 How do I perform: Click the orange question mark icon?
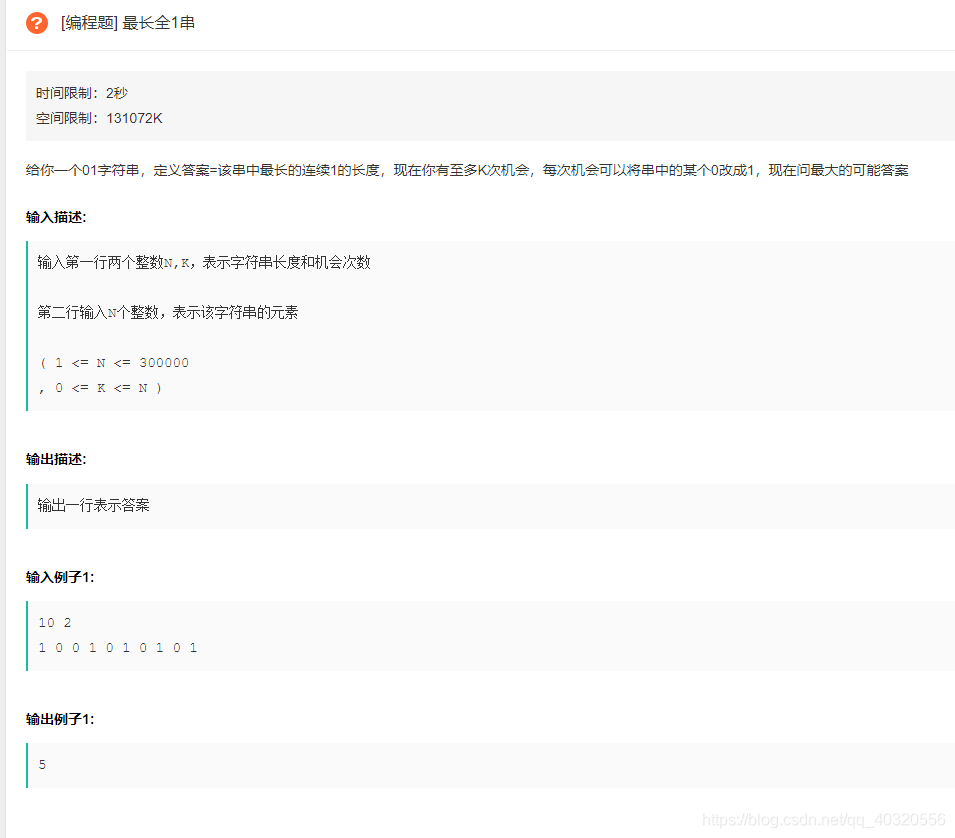point(37,23)
